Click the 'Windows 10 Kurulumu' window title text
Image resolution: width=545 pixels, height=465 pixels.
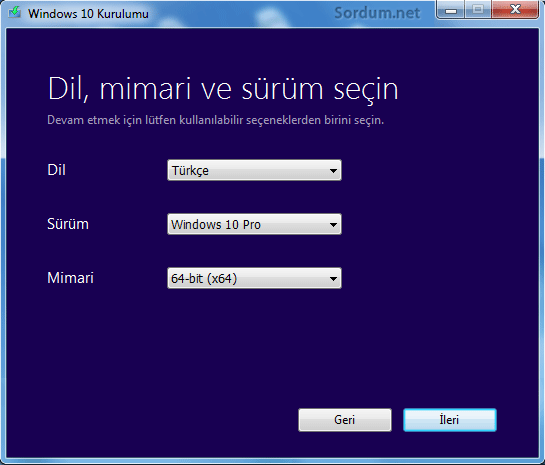(x=88, y=14)
